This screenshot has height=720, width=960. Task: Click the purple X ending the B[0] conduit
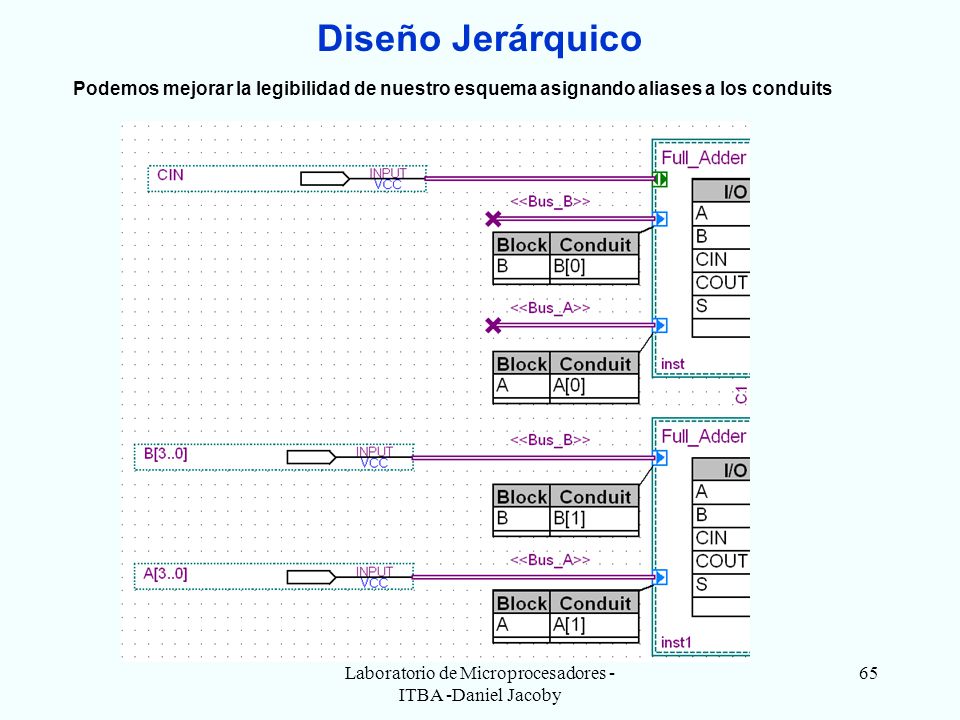point(493,219)
